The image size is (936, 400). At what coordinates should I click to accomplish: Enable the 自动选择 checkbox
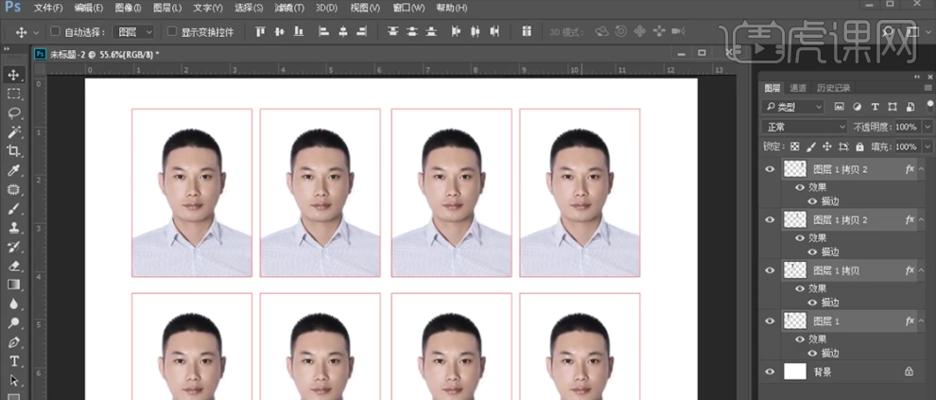coord(55,31)
